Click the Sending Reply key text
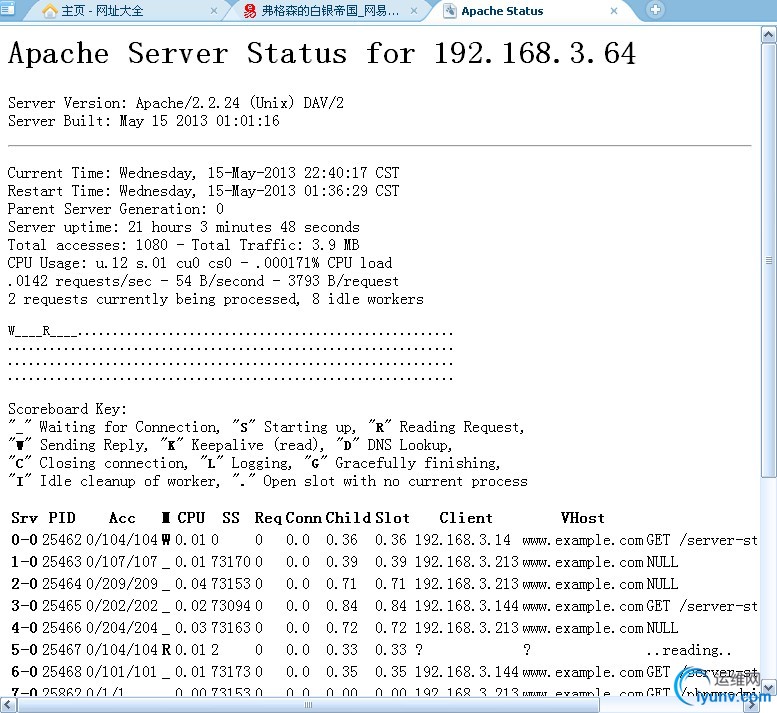Viewport: 777px width, 713px height. (x=93, y=445)
